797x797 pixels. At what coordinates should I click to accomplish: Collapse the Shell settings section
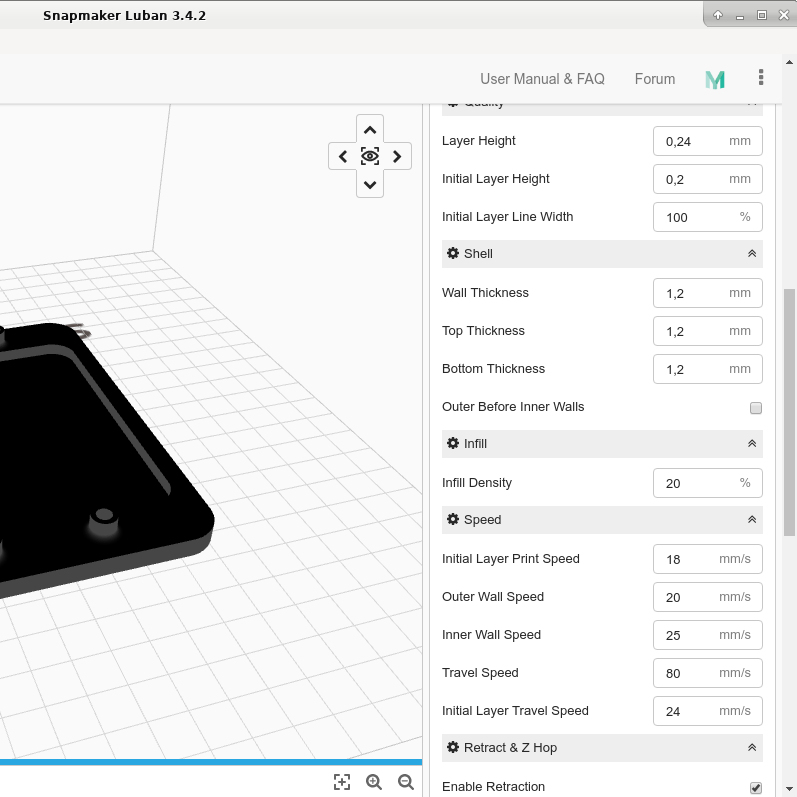coord(751,254)
